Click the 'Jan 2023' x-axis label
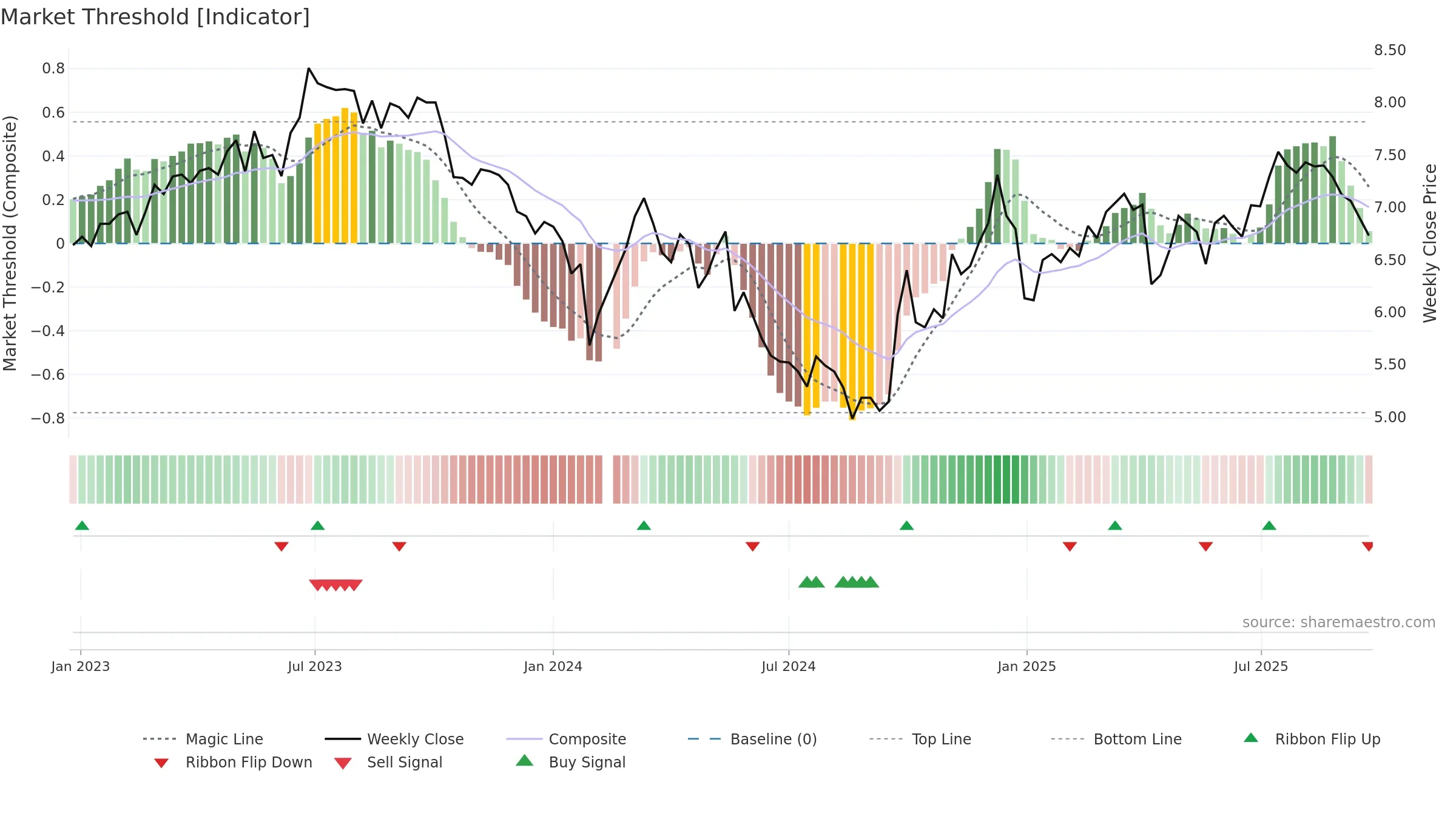Viewport: 1456px width, 819px height. [81, 667]
